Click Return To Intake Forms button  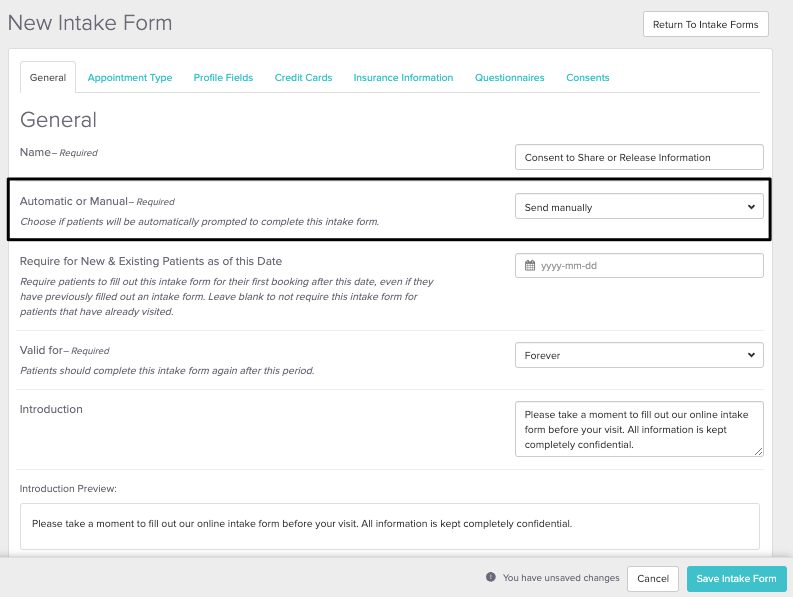pyautogui.click(x=706, y=24)
